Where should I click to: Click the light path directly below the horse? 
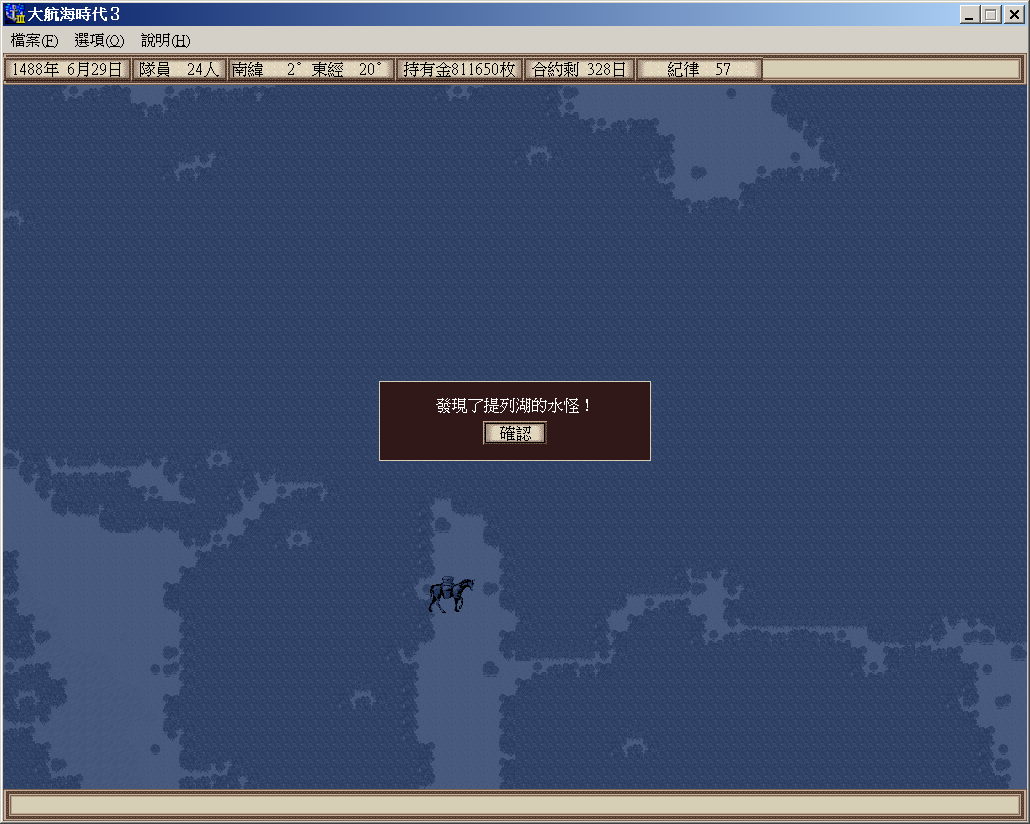tap(455, 690)
